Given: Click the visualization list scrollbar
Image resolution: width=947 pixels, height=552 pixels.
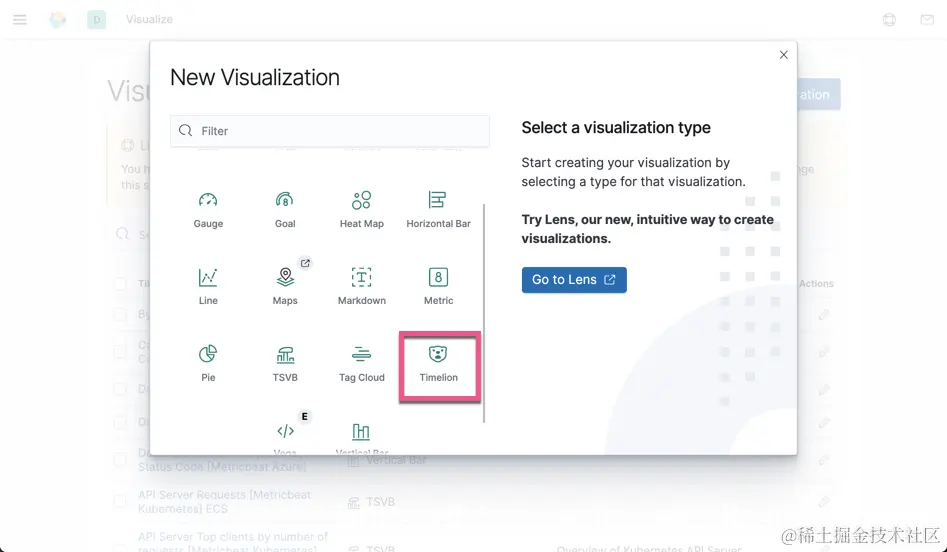Looking at the screenshot, I should coord(484,313).
